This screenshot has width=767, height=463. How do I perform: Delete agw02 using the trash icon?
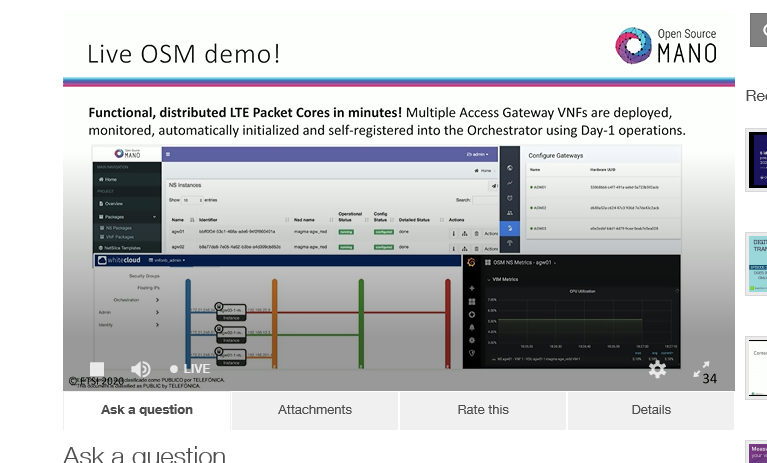click(x=476, y=248)
